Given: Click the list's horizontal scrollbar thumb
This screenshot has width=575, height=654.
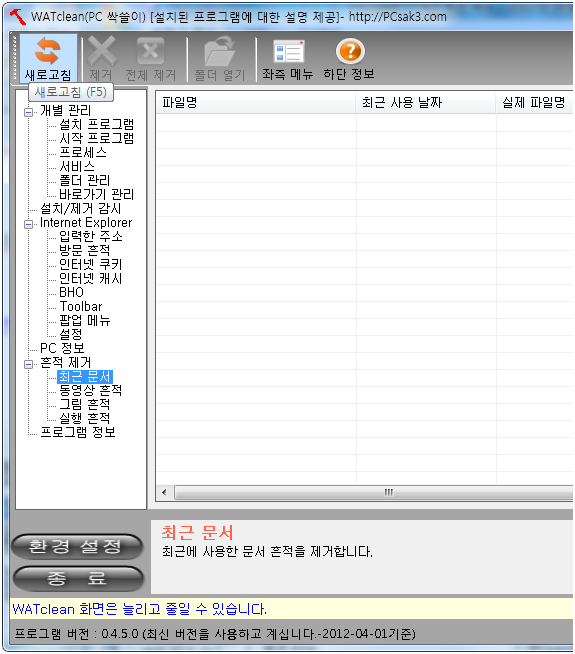Looking at the screenshot, I should [x=374, y=493].
